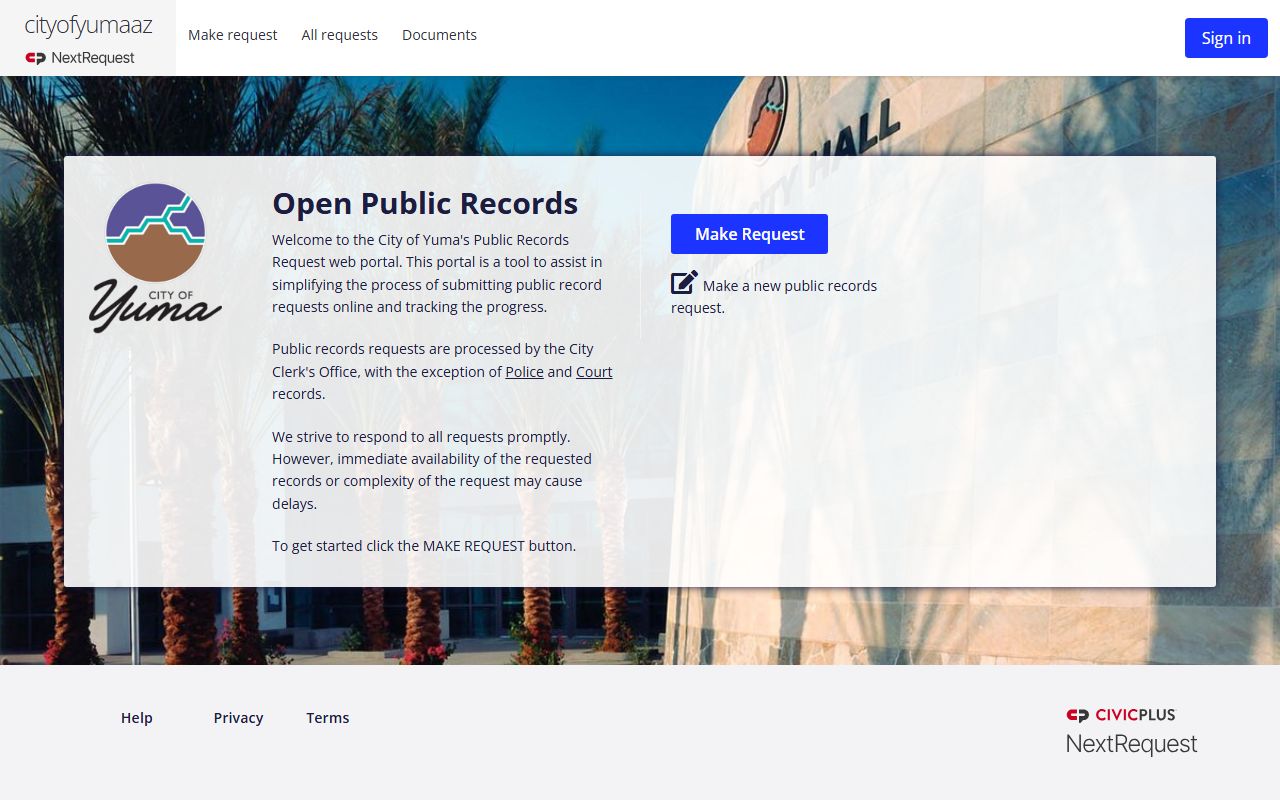Image resolution: width=1280 pixels, height=800 pixels.
Task: Click the CivicPlus logo in footer
Action: [x=1121, y=715]
